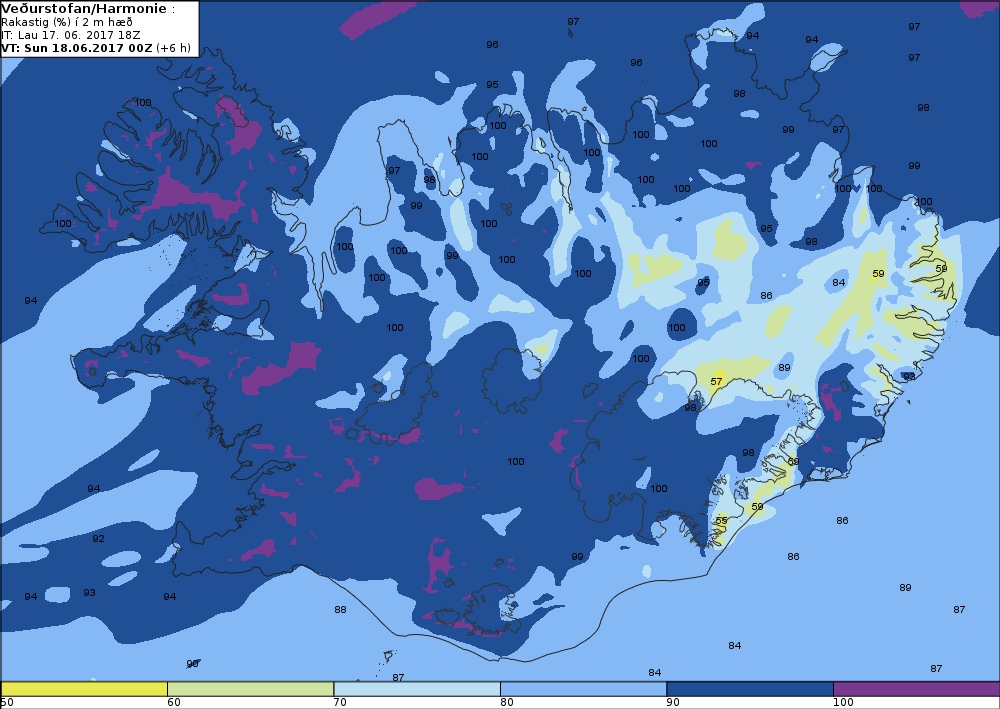This screenshot has width=1000, height=709.
Task: Select the subtitle Rakastig (%) í 2 m hæð
Action: pyautogui.click(x=67, y=22)
